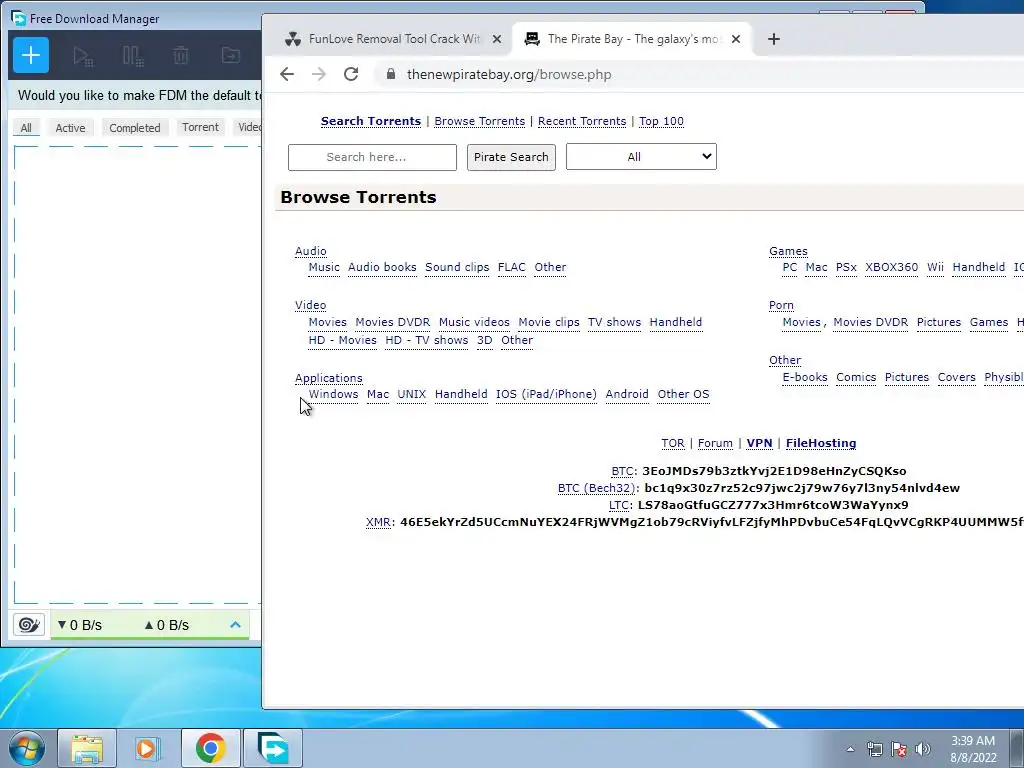The width and height of the screenshot is (1024, 768).
Task: Open Top 100 link
Action: coord(662,121)
